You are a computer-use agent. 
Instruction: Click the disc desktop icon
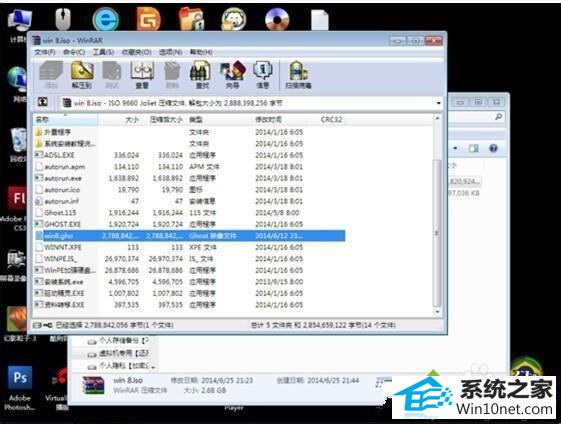coord(277,19)
